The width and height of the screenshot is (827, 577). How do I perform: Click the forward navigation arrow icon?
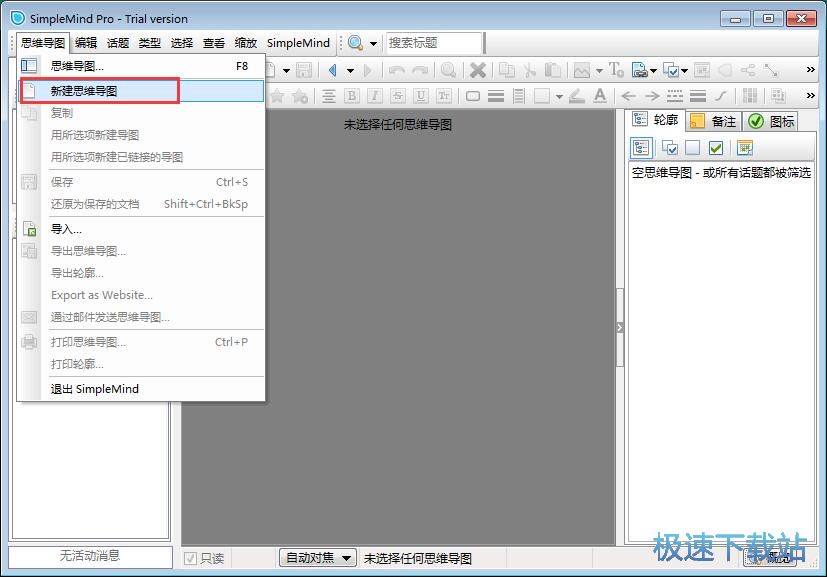[x=368, y=70]
